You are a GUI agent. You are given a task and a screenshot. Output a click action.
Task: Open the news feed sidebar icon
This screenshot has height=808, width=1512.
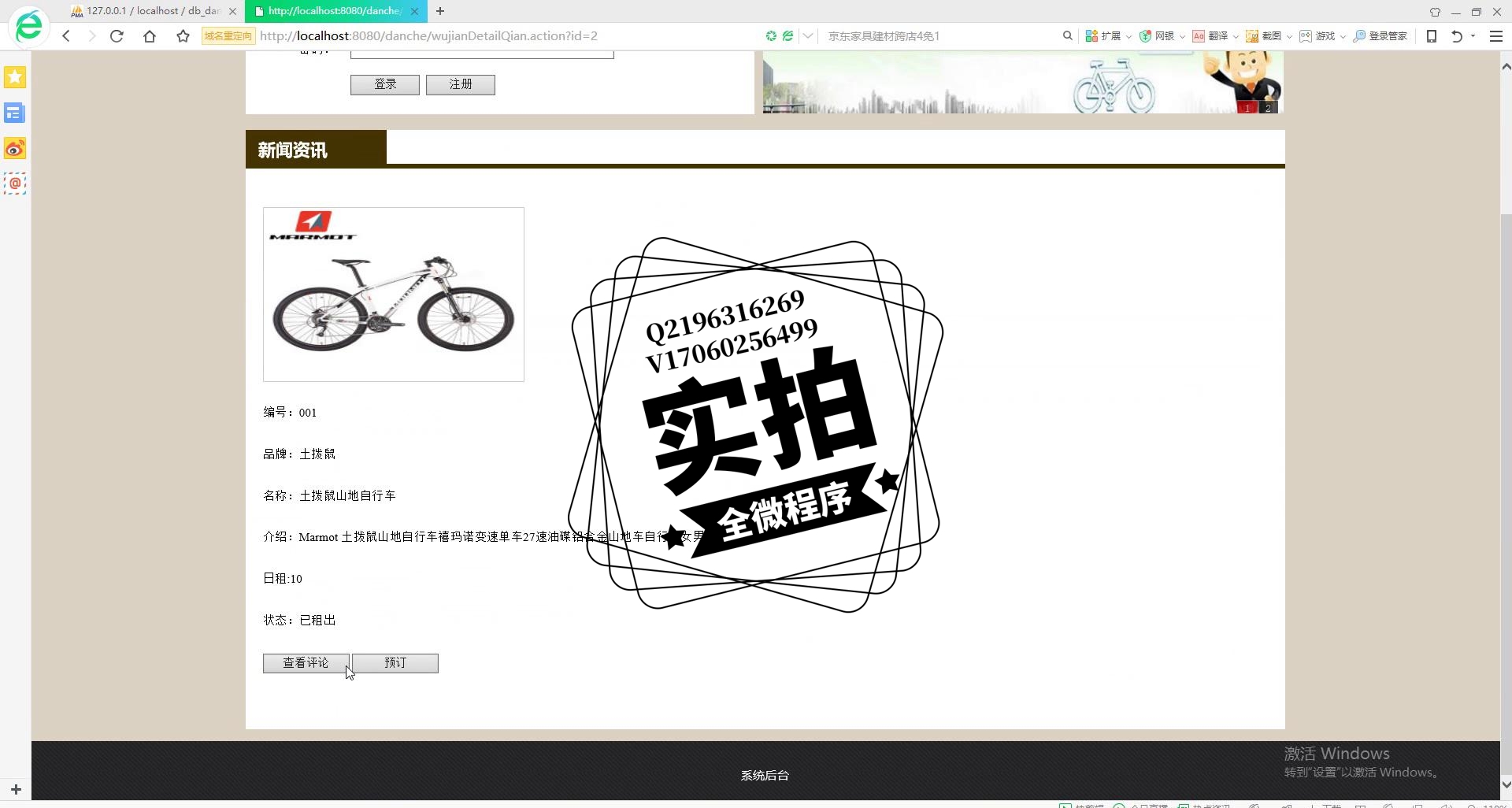click(x=15, y=113)
